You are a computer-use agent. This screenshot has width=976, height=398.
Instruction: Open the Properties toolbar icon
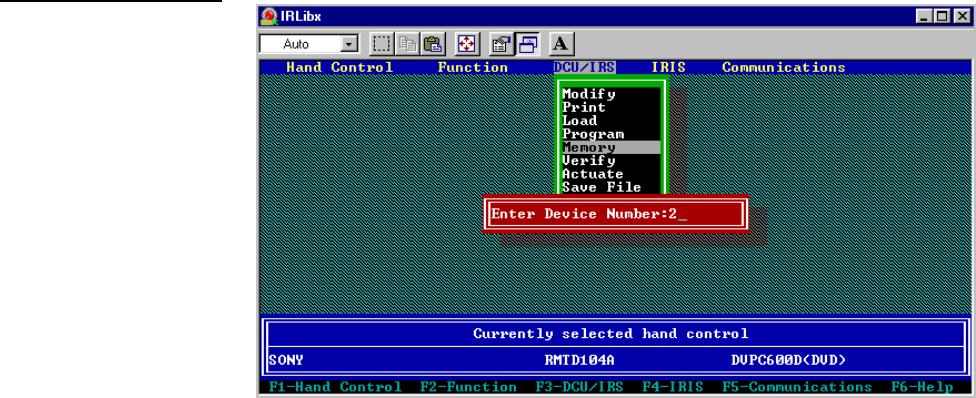pyautogui.click(x=500, y=44)
